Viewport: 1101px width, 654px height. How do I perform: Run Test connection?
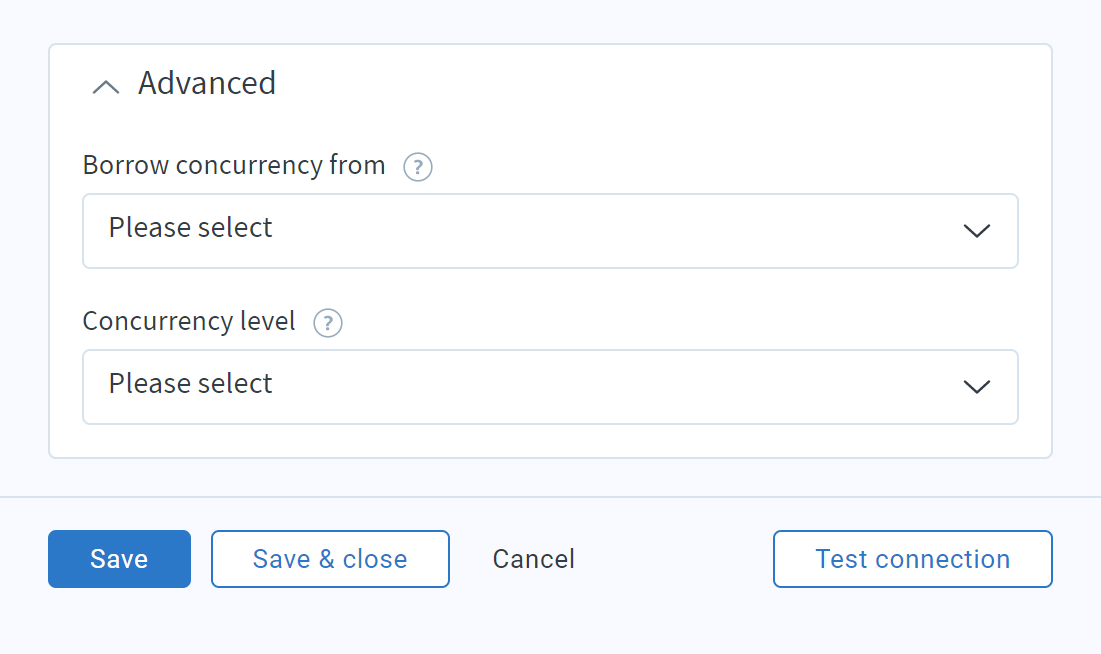click(913, 559)
